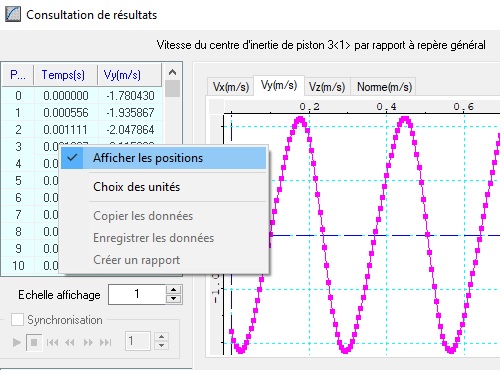Image resolution: width=504 pixels, height=375 pixels.
Task: Click the table scrollbar thumb
Action: tap(172, 89)
